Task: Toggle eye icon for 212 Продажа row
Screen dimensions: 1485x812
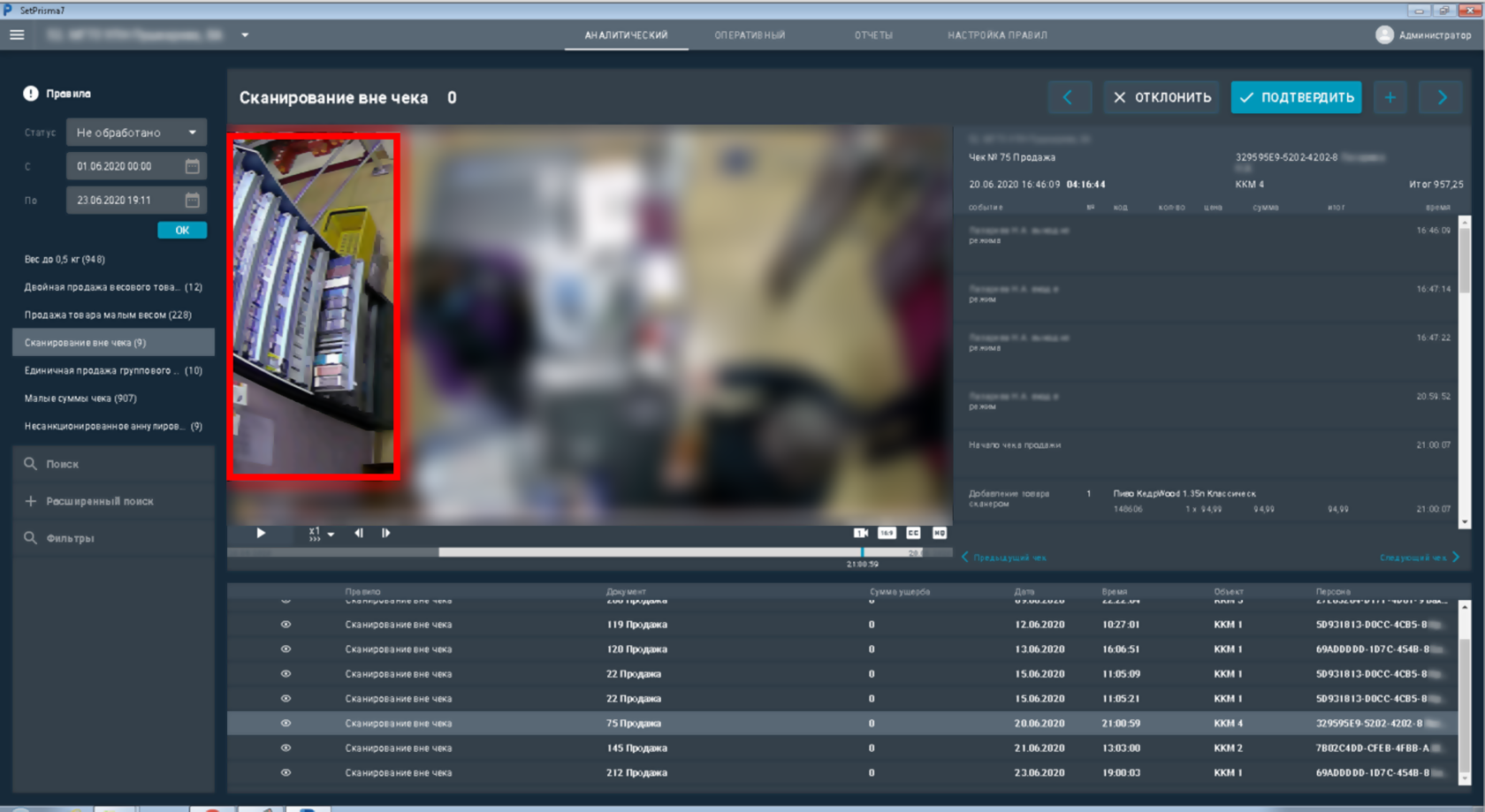Action: (x=286, y=773)
